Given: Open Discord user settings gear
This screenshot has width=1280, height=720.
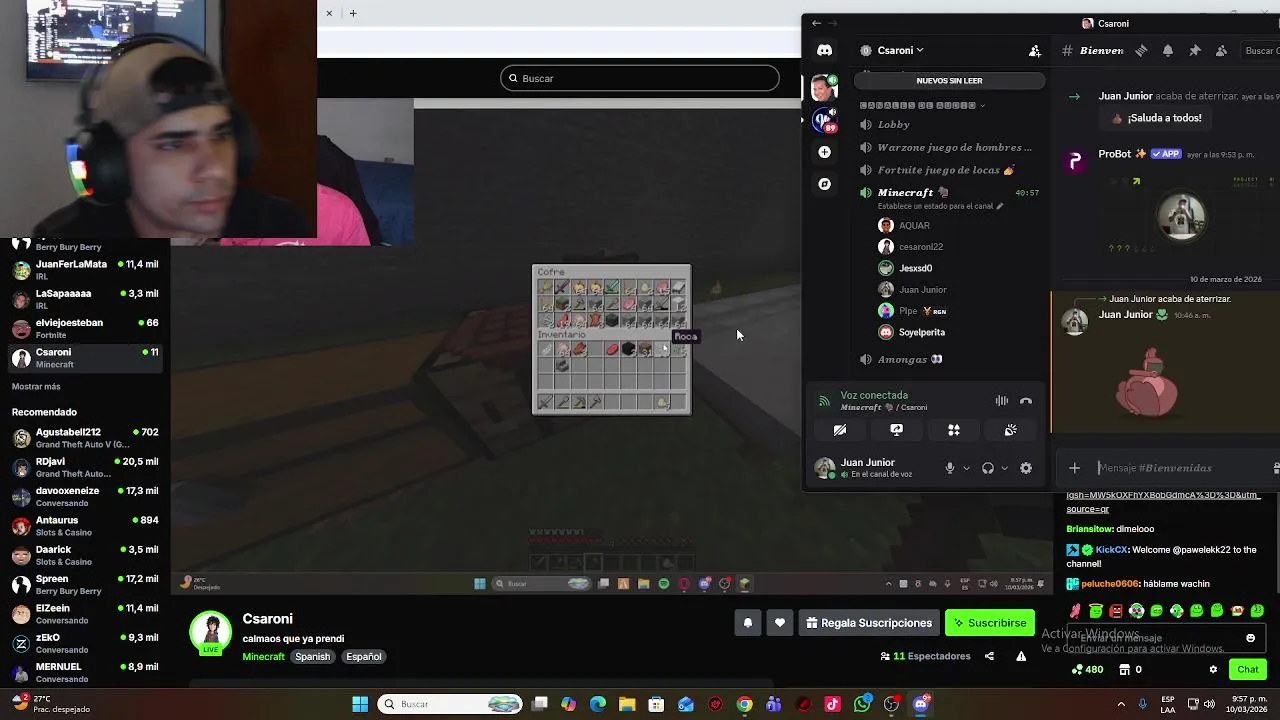Looking at the screenshot, I should point(1026,468).
